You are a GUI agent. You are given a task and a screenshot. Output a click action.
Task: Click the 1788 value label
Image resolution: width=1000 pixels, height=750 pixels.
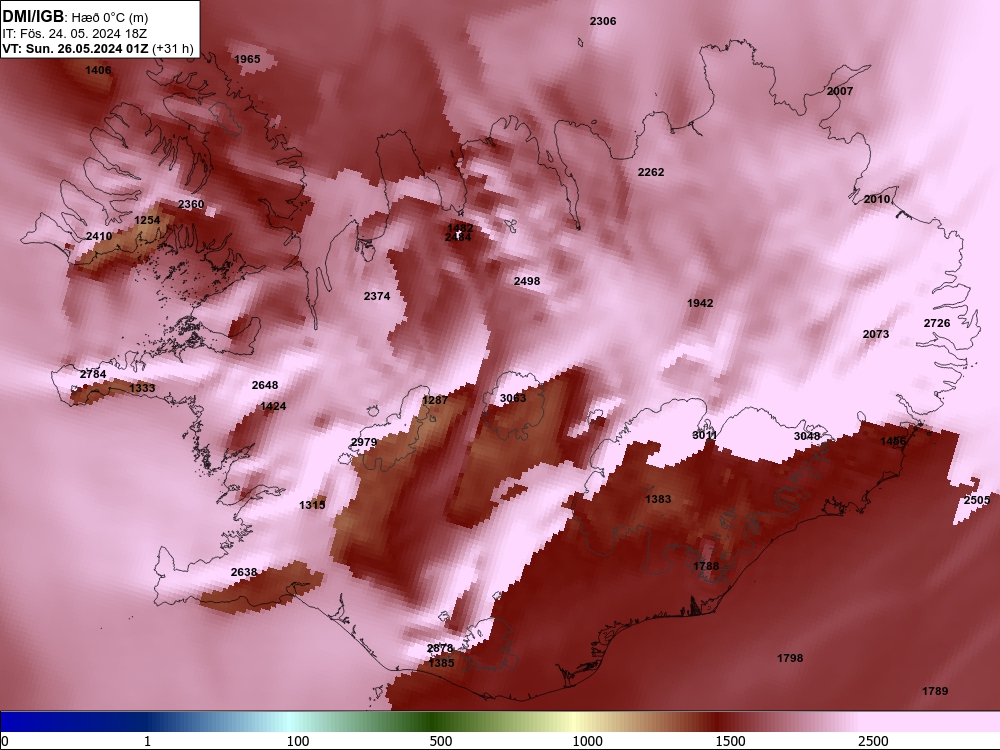[x=705, y=566]
